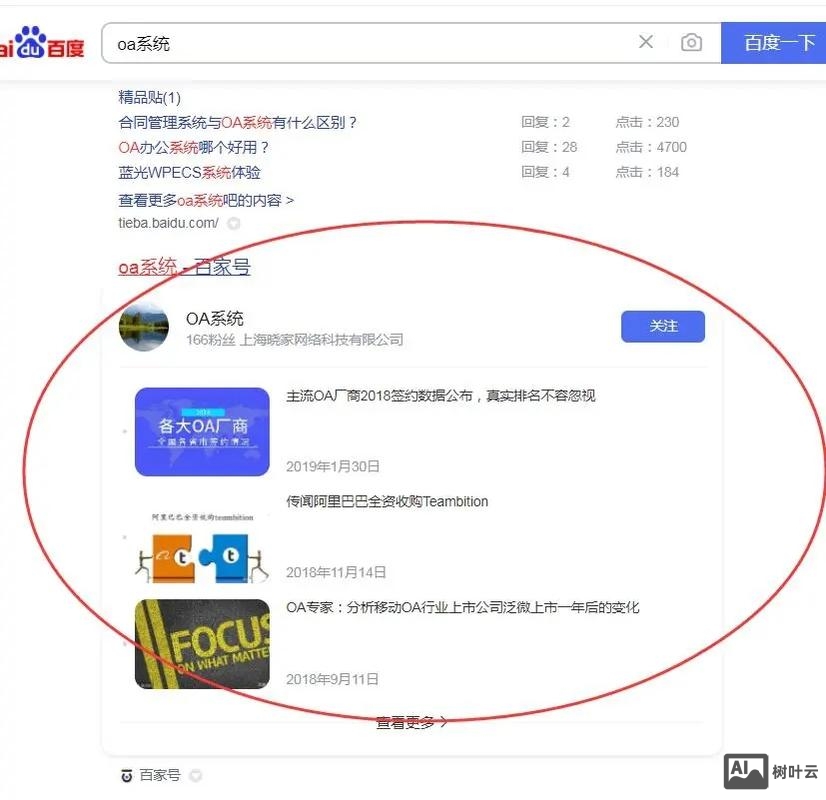Screen dimensions: 826x800
Task: Click the '各大OA厂商' article thumbnail
Action: click(201, 430)
